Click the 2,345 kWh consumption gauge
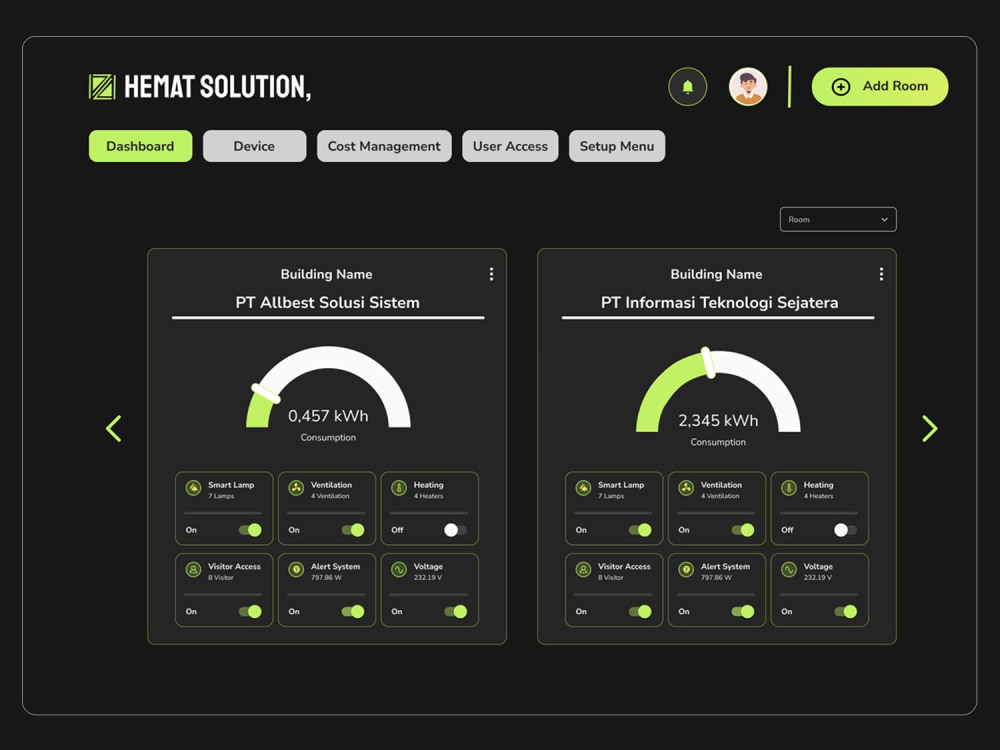This screenshot has height=750, width=1000. (718, 390)
